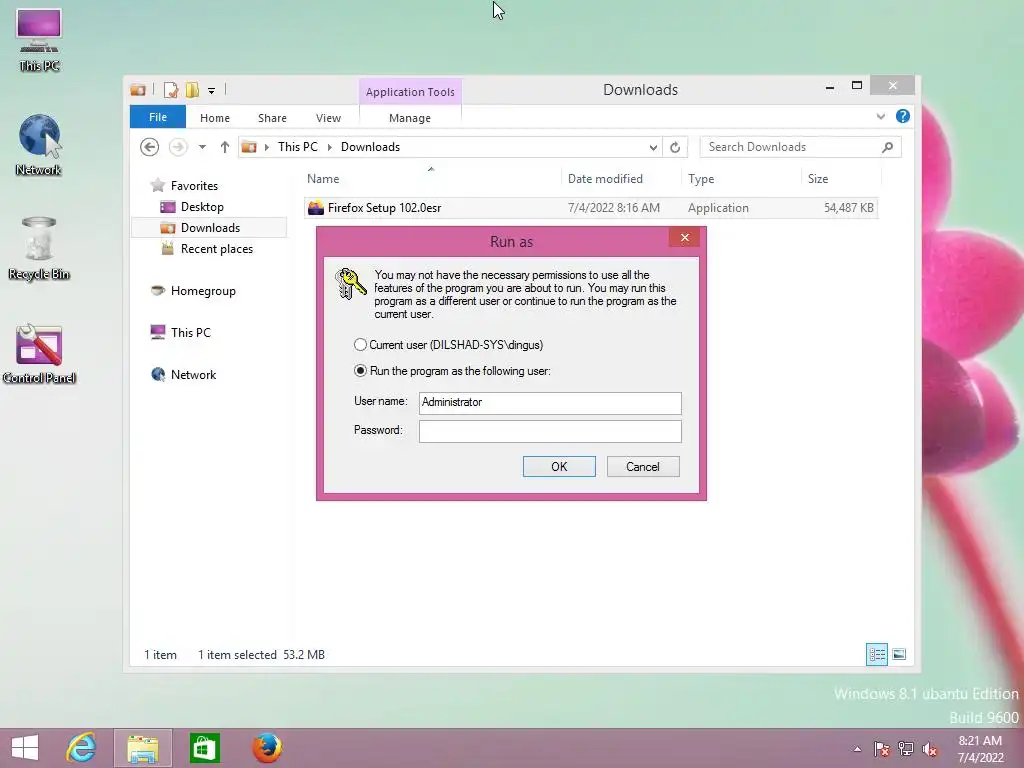
Task: Select Favorites in navigation pane
Action: point(194,186)
